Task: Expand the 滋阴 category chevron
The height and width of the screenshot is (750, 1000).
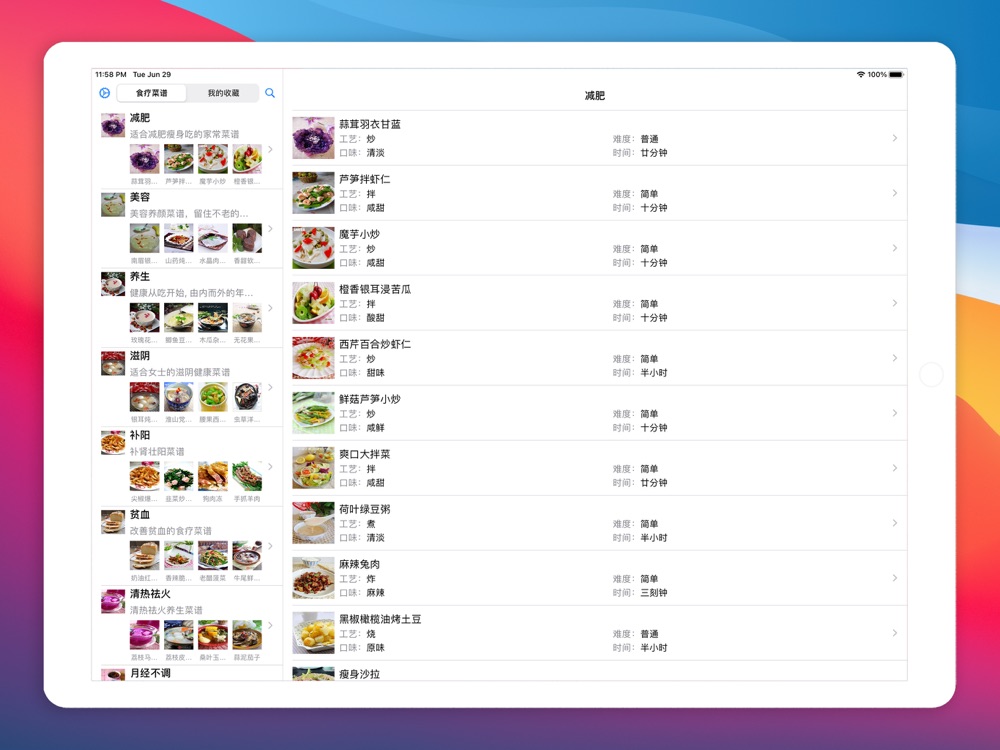Action: pos(270,387)
